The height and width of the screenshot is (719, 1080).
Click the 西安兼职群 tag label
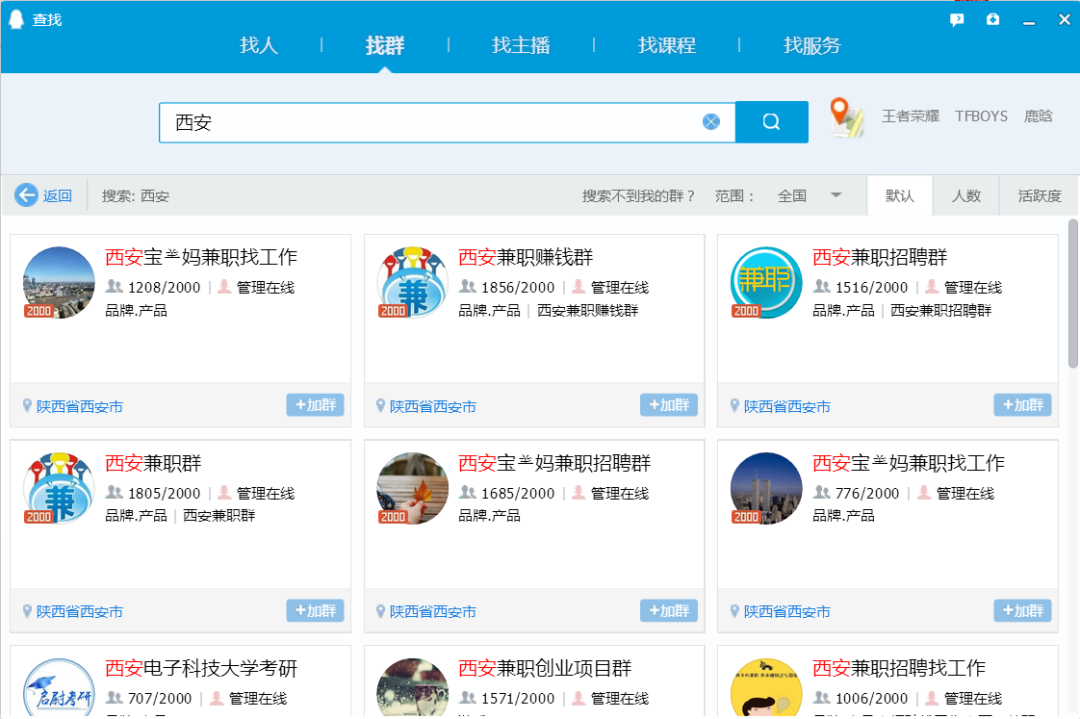coord(219,516)
